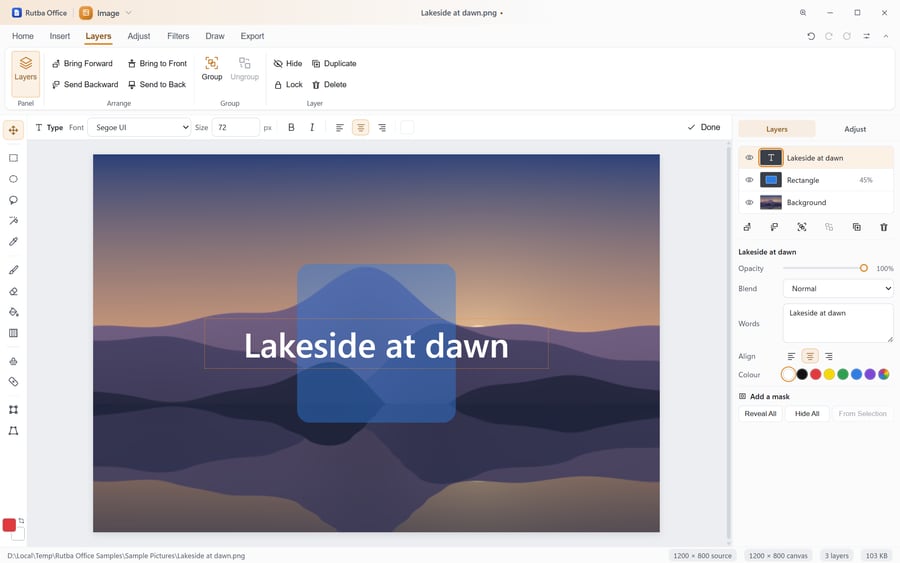Toggle visibility of the Rectangle layer
Viewport: 900px width, 563px height.
[749, 180]
